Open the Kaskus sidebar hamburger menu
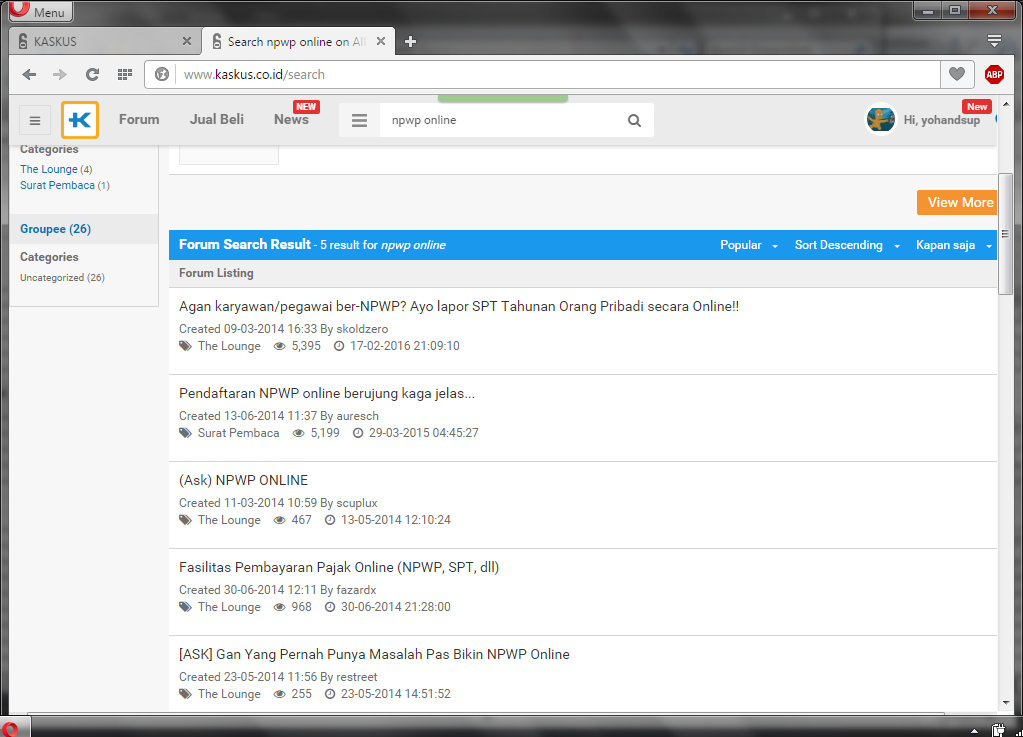This screenshot has height=737, width=1023. 35,121
